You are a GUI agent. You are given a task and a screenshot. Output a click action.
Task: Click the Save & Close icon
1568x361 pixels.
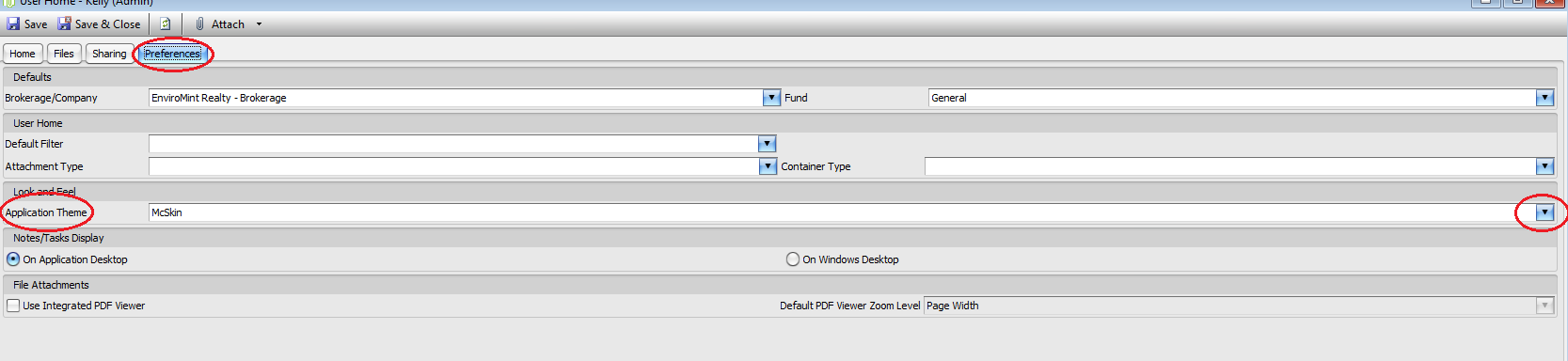(x=64, y=24)
